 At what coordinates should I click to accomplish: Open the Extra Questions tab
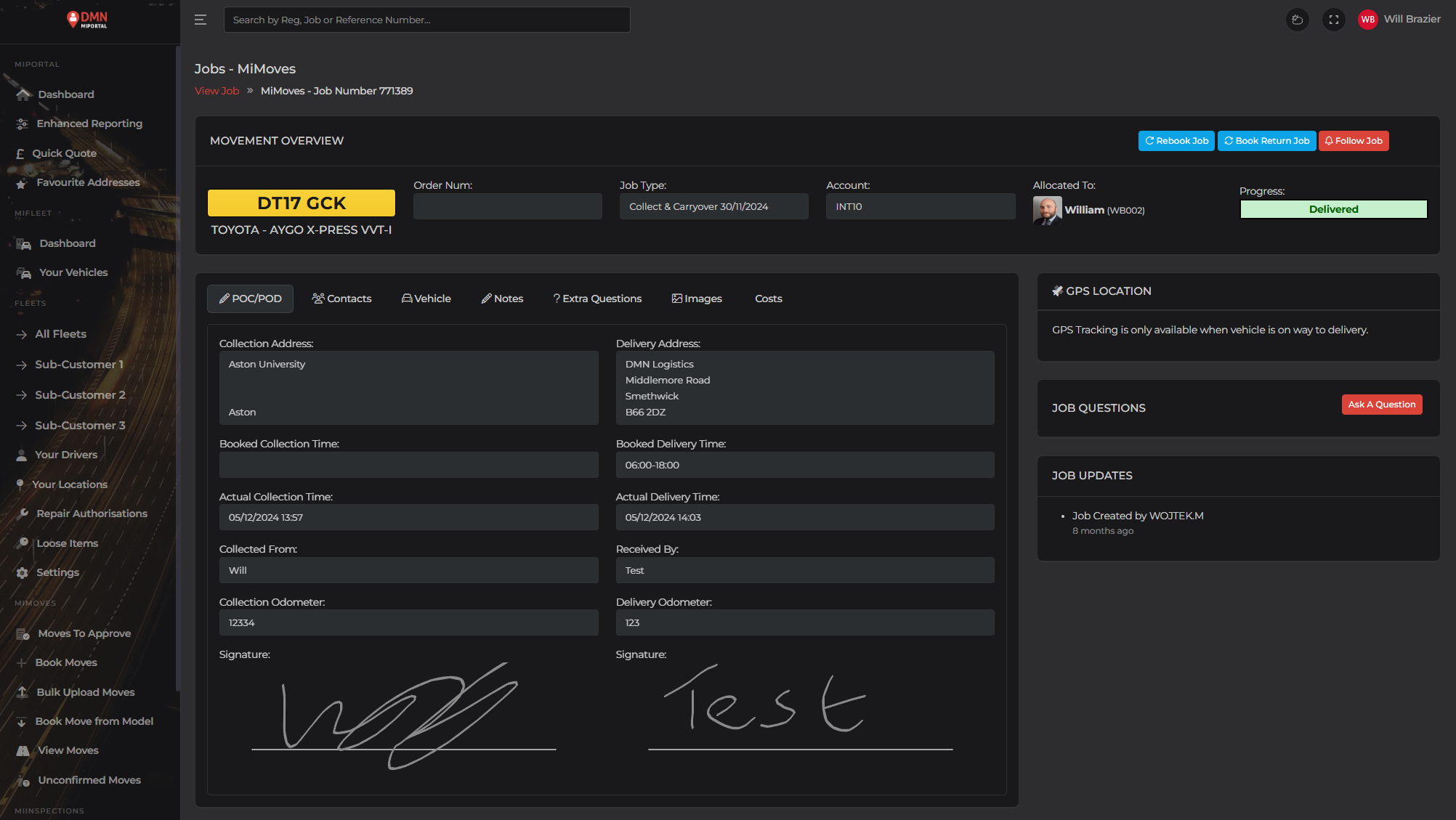[x=597, y=299]
